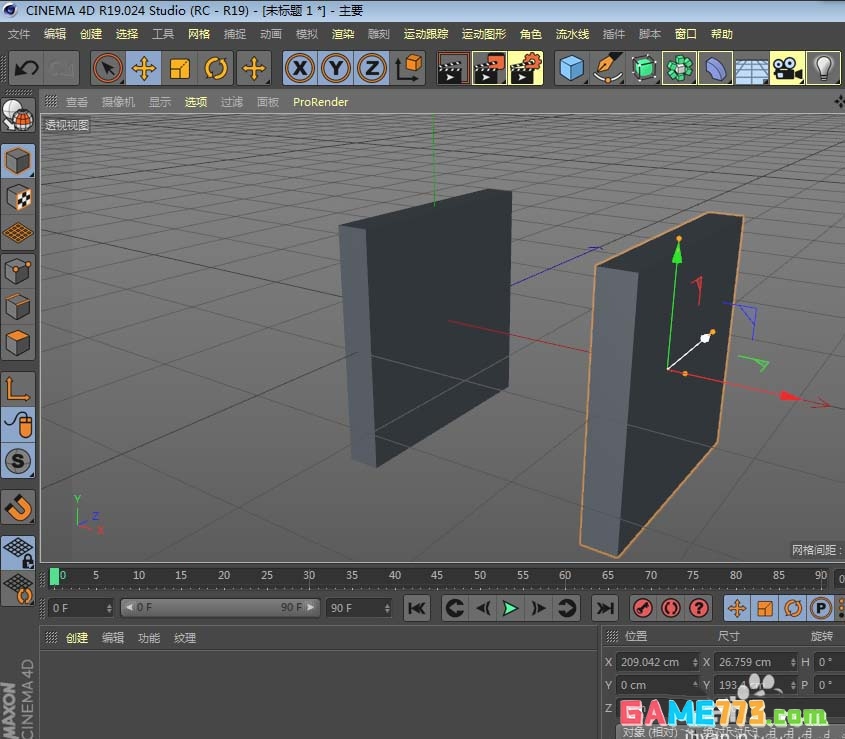The image size is (845, 739).
Task: Click the X position input field
Action: (648, 662)
